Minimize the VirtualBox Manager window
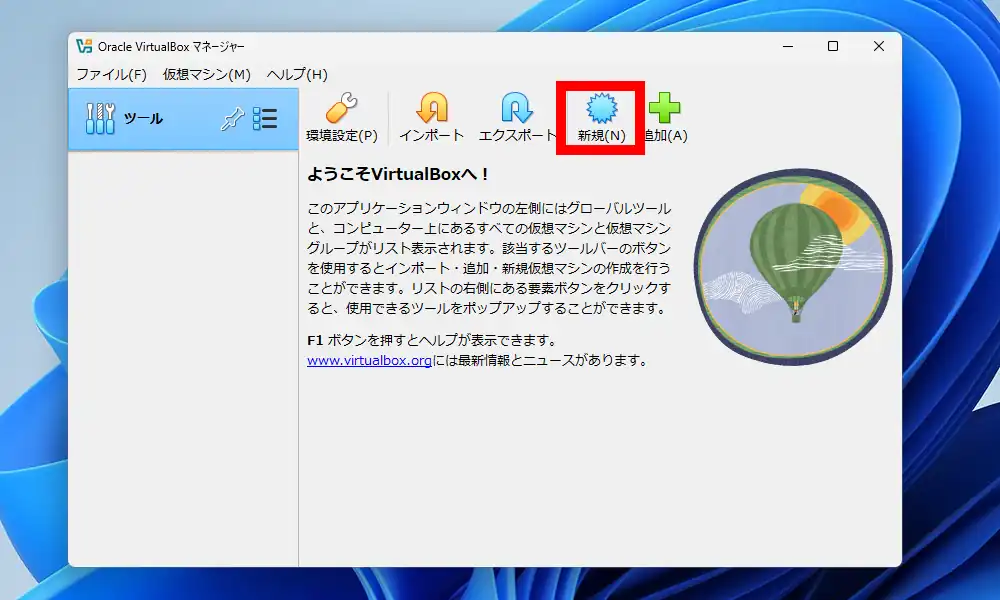 coord(786,46)
